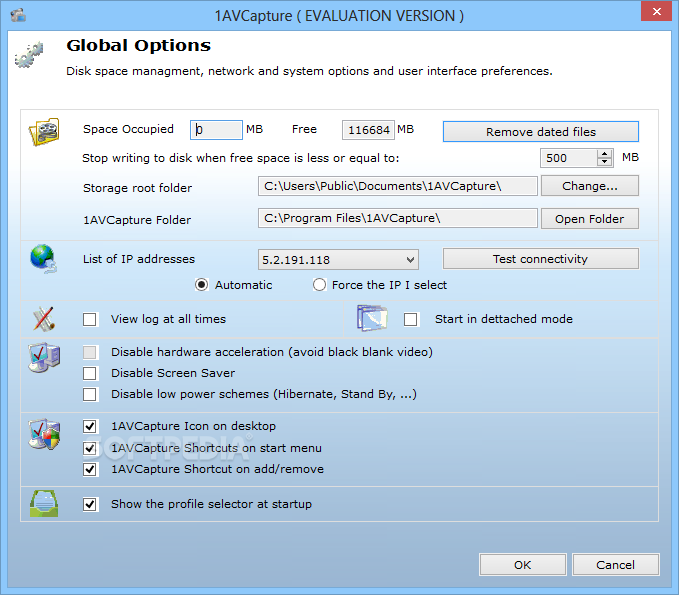Screen dimensions: 679x595
Task: Decrease the free space limit with down arrow
Action: pos(605,162)
